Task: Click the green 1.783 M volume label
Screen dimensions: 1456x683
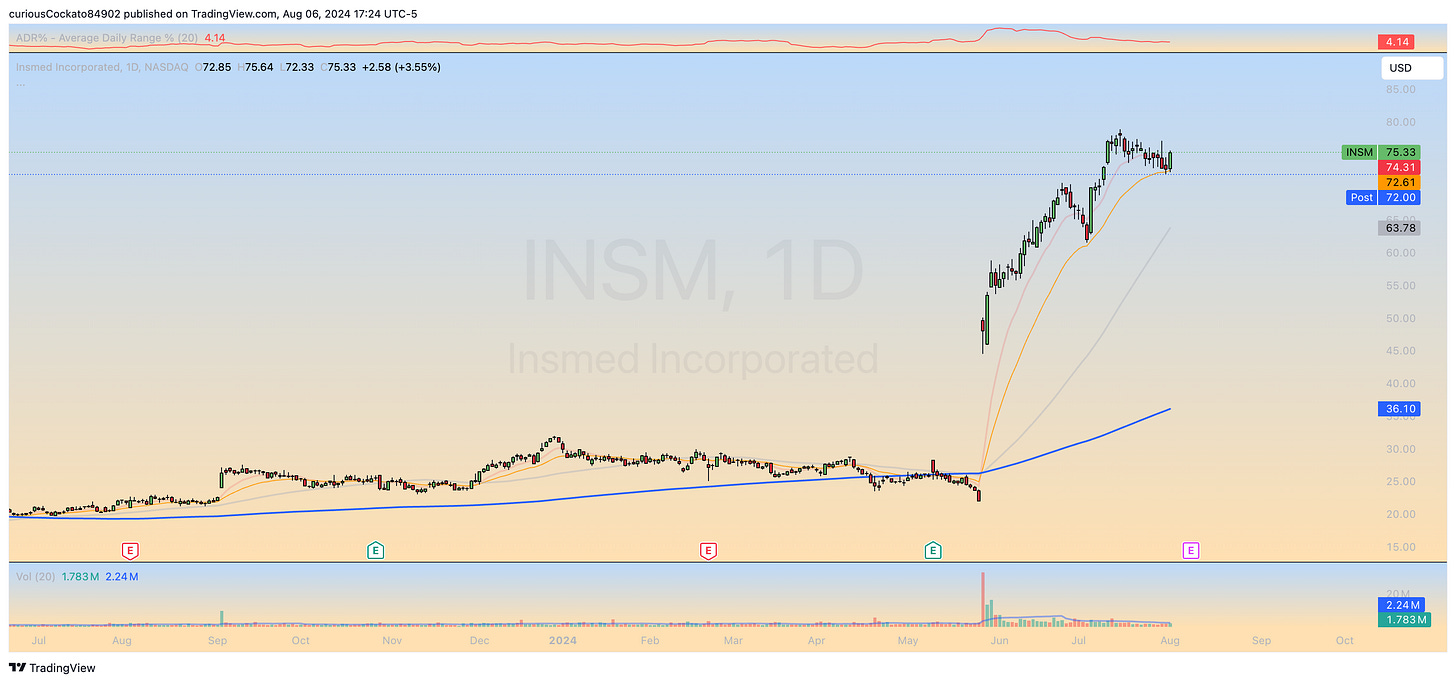Action: tap(1402, 619)
